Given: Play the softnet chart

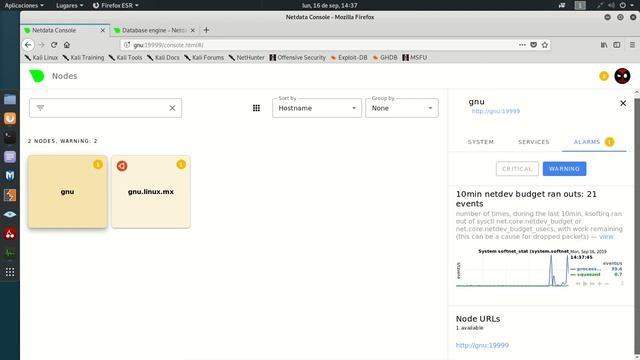Looking at the screenshot, I should [x=585, y=284].
